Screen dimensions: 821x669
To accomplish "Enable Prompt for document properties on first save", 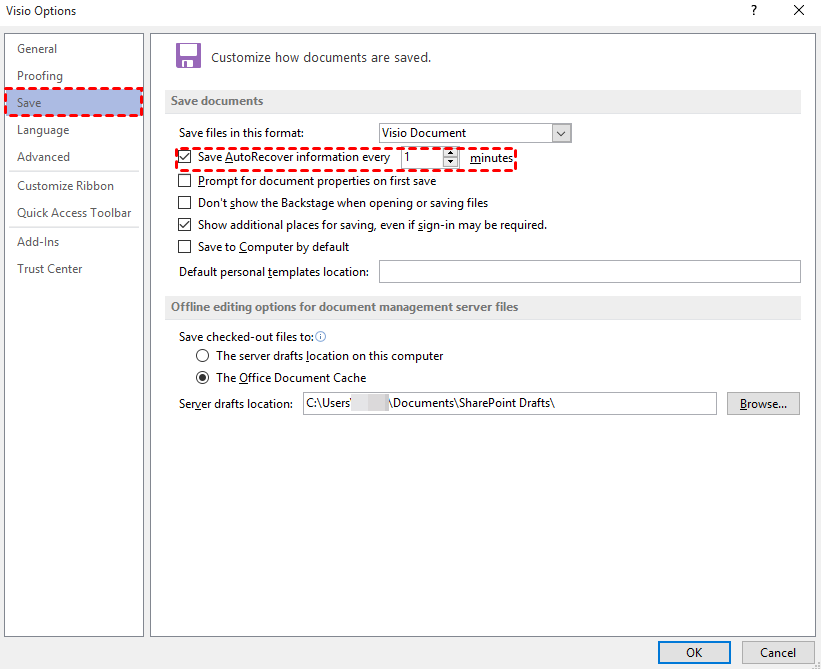I will 184,181.
